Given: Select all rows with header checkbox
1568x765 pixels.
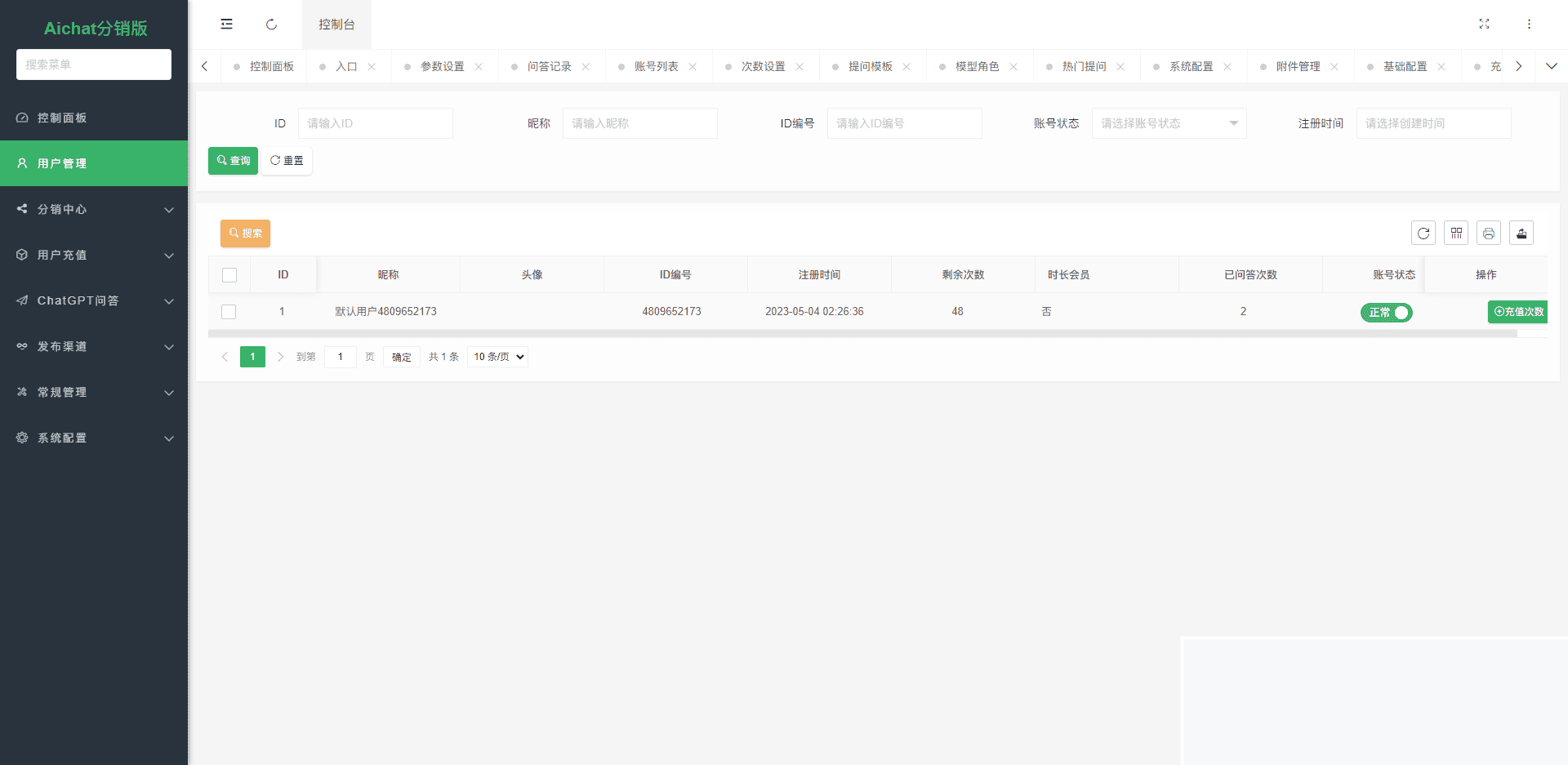Looking at the screenshot, I should click(x=229, y=275).
